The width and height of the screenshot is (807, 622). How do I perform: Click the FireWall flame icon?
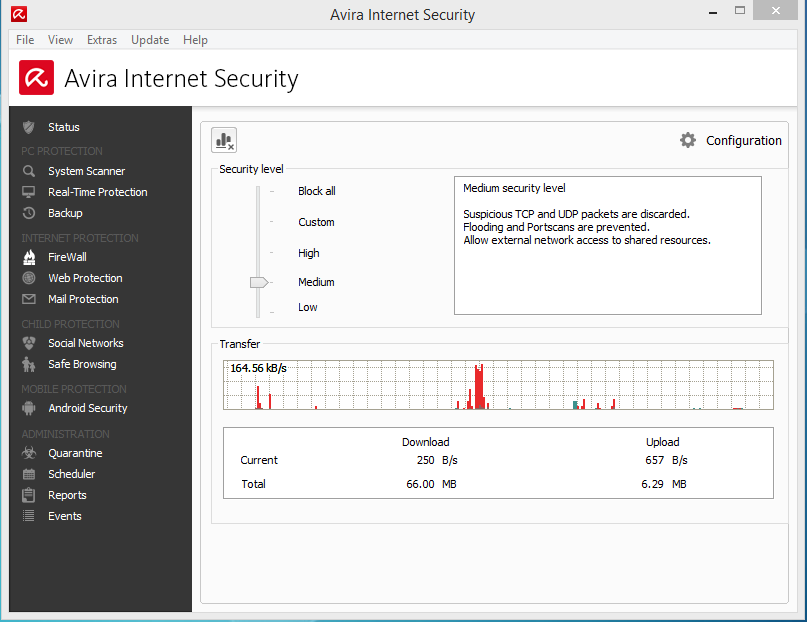(29, 257)
